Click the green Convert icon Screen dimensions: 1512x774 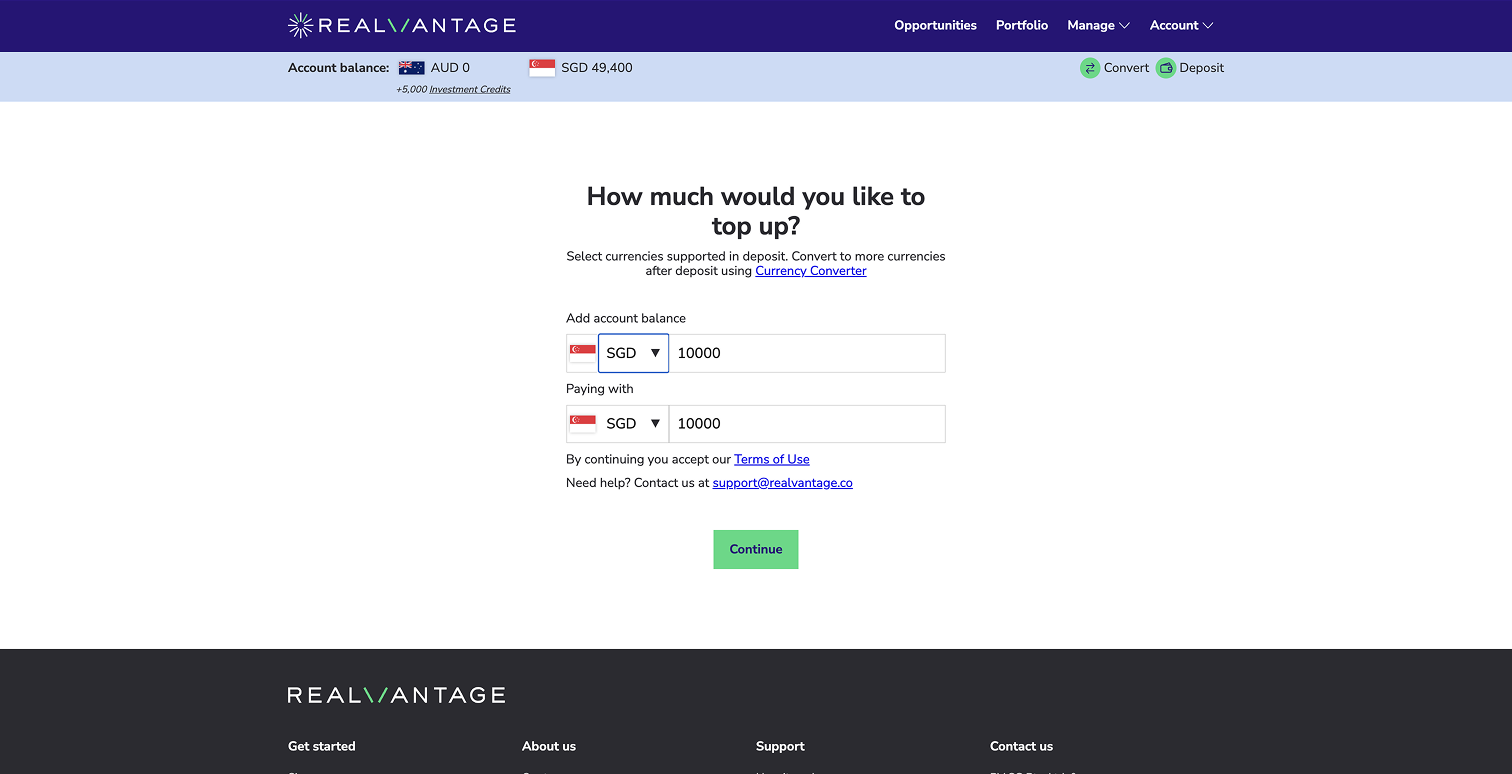(1089, 68)
